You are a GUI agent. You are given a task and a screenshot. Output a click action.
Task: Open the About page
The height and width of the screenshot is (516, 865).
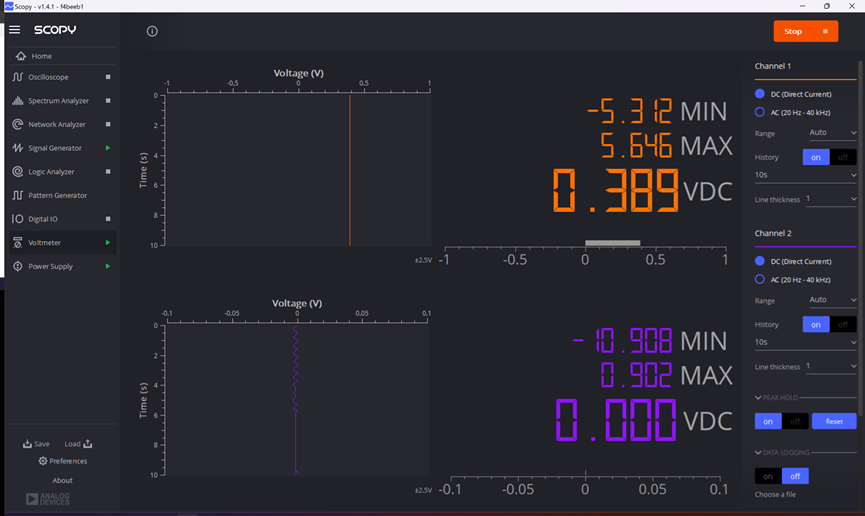[62, 480]
